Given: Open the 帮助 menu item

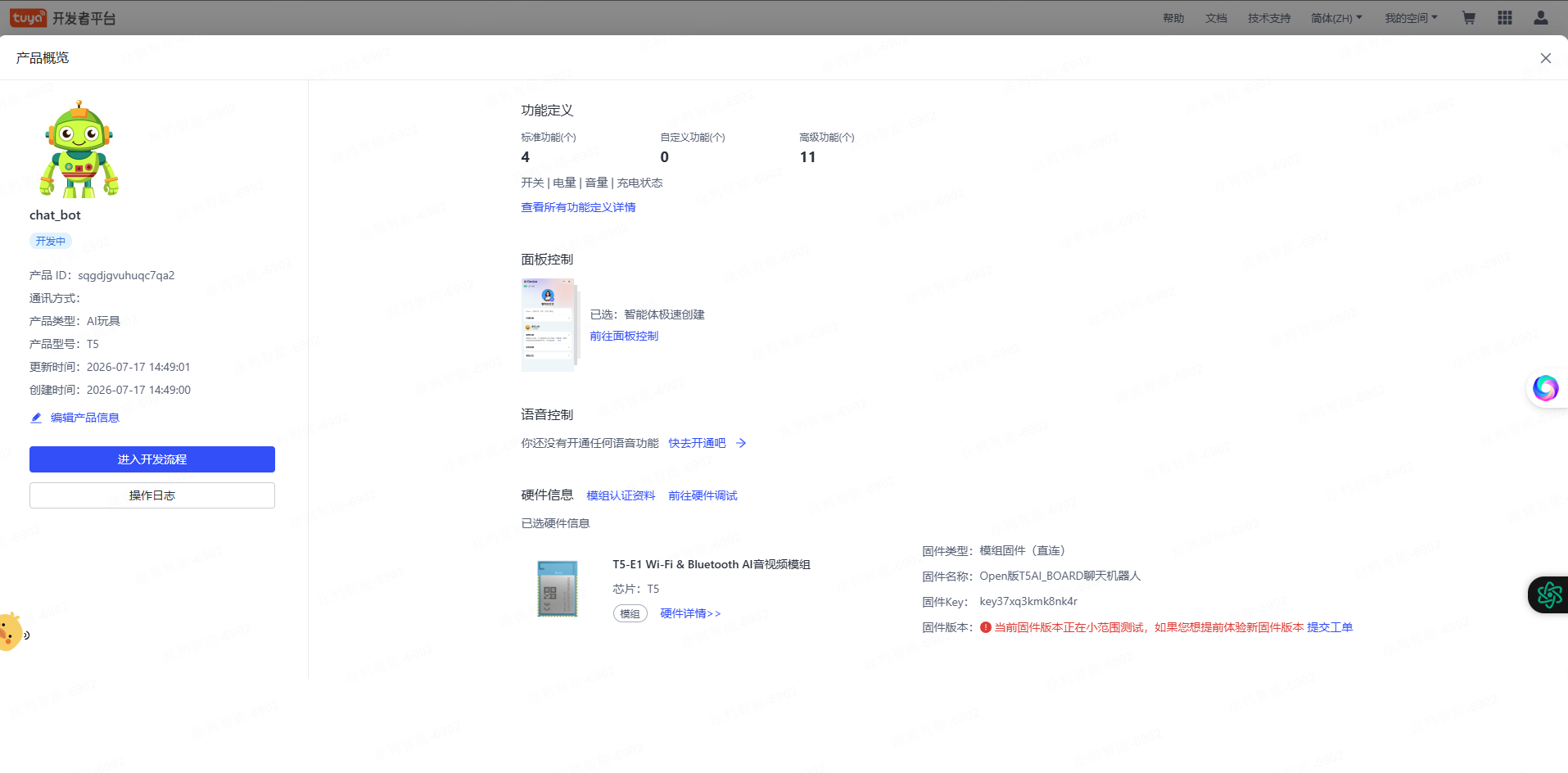Looking at the screenshot, I should pyautogui.click(x=1173, y=18).
